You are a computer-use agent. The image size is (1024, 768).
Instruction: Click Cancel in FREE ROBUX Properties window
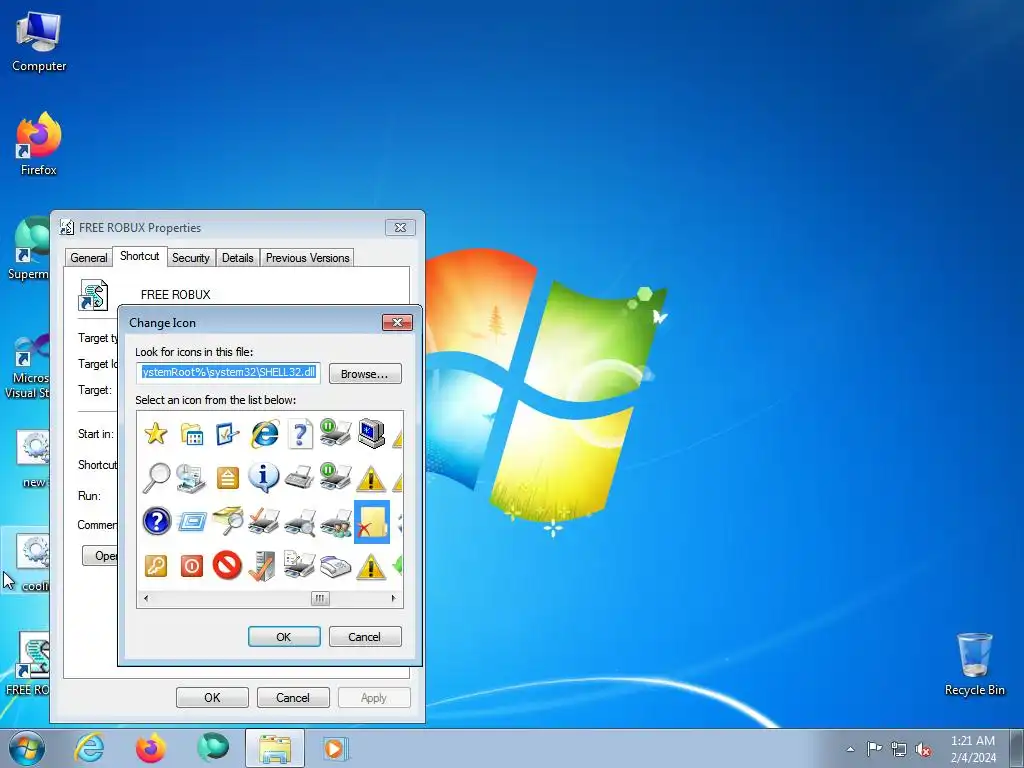[293, 697]
